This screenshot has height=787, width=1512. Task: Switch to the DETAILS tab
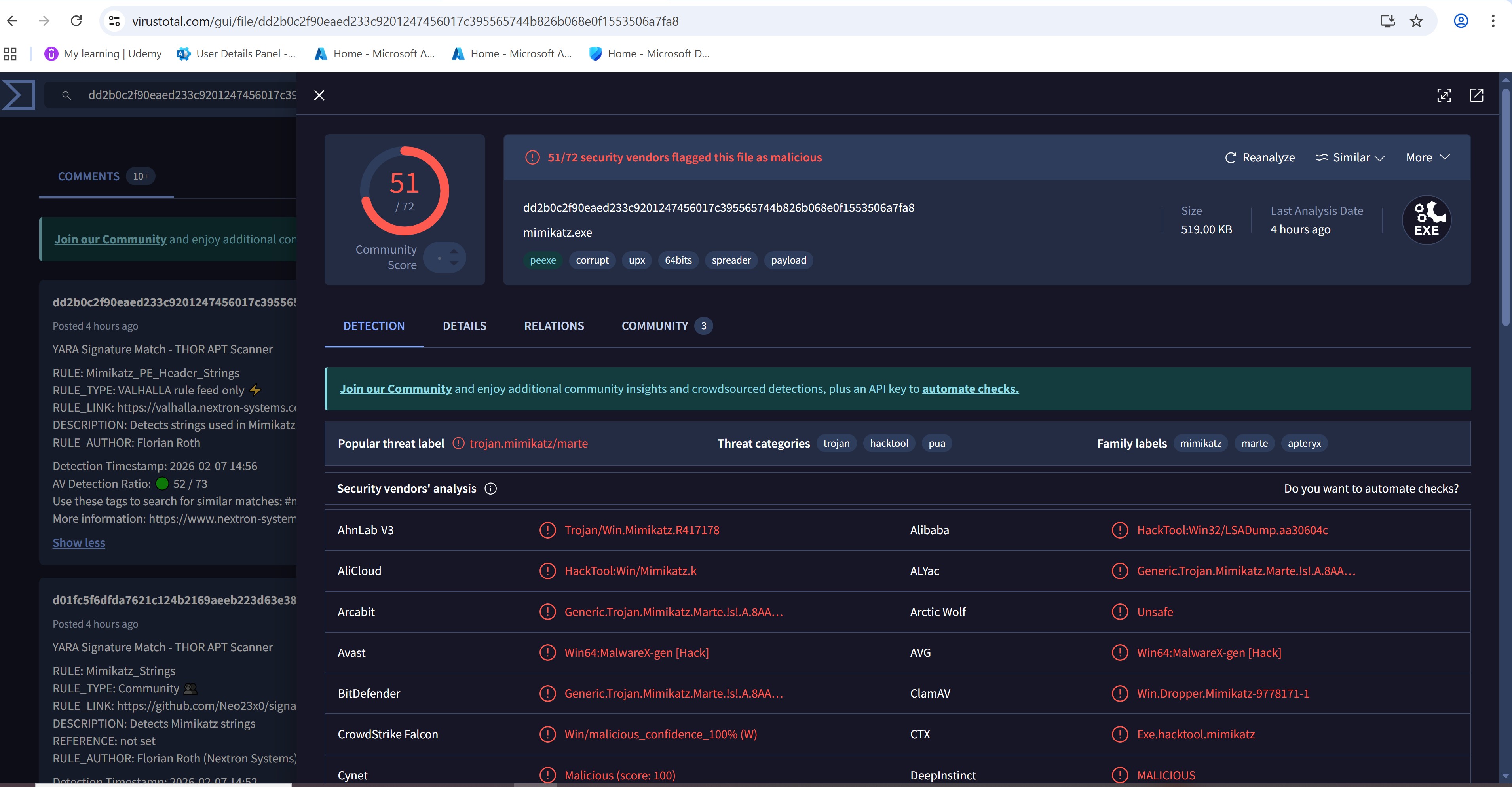click(x=464, y=326)
